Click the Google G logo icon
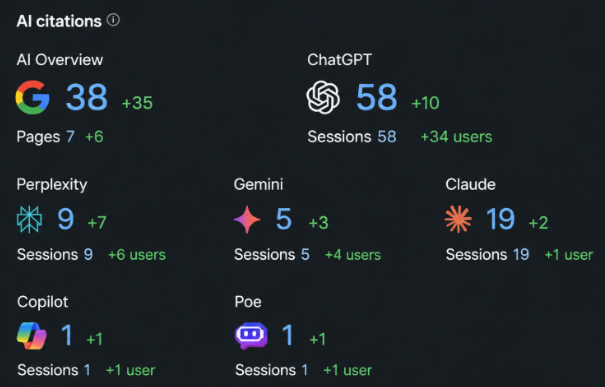 [32, 97]
